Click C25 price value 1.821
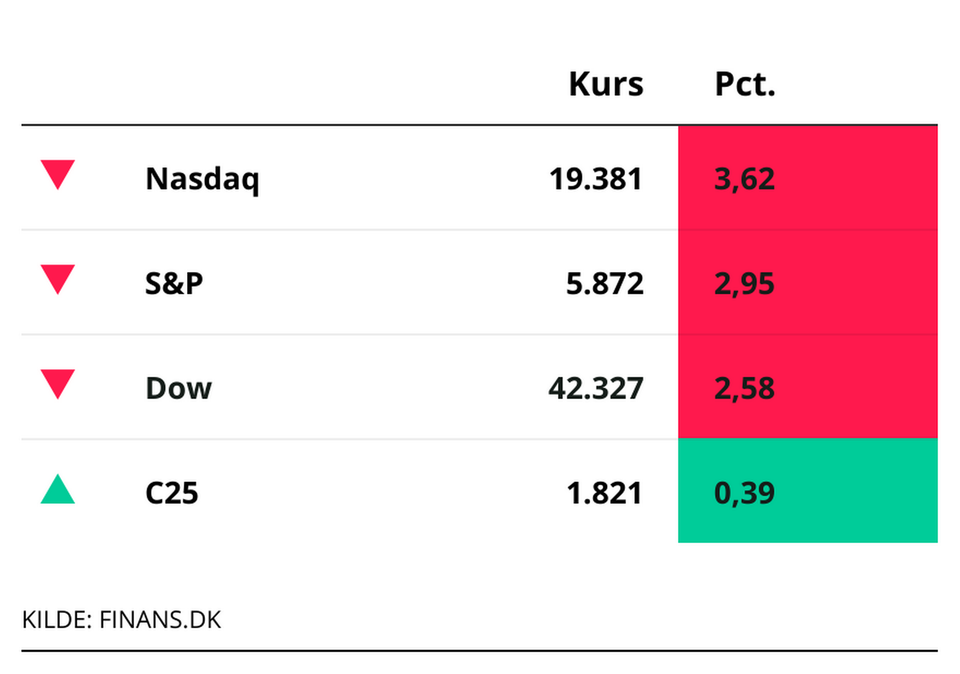The width and height of the screenshot is (960, 674). (603, 493)
